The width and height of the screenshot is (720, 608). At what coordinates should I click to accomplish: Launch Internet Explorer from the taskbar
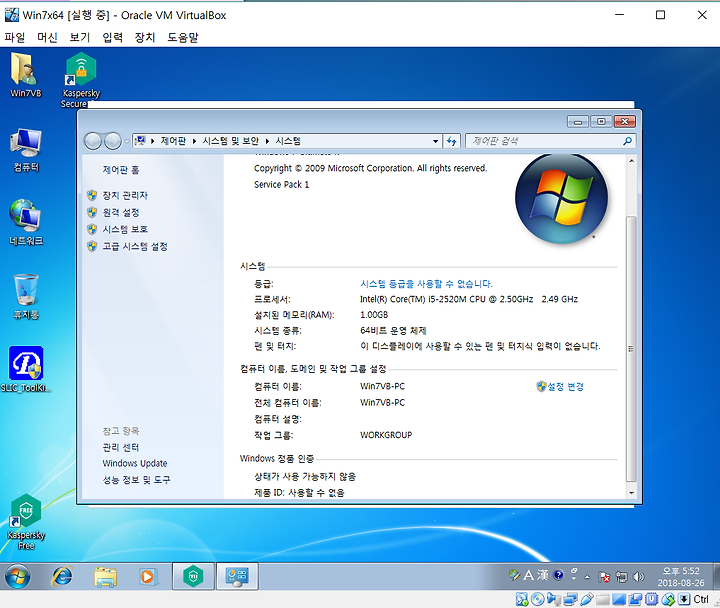pyautogui.click(x=62, y=576)
